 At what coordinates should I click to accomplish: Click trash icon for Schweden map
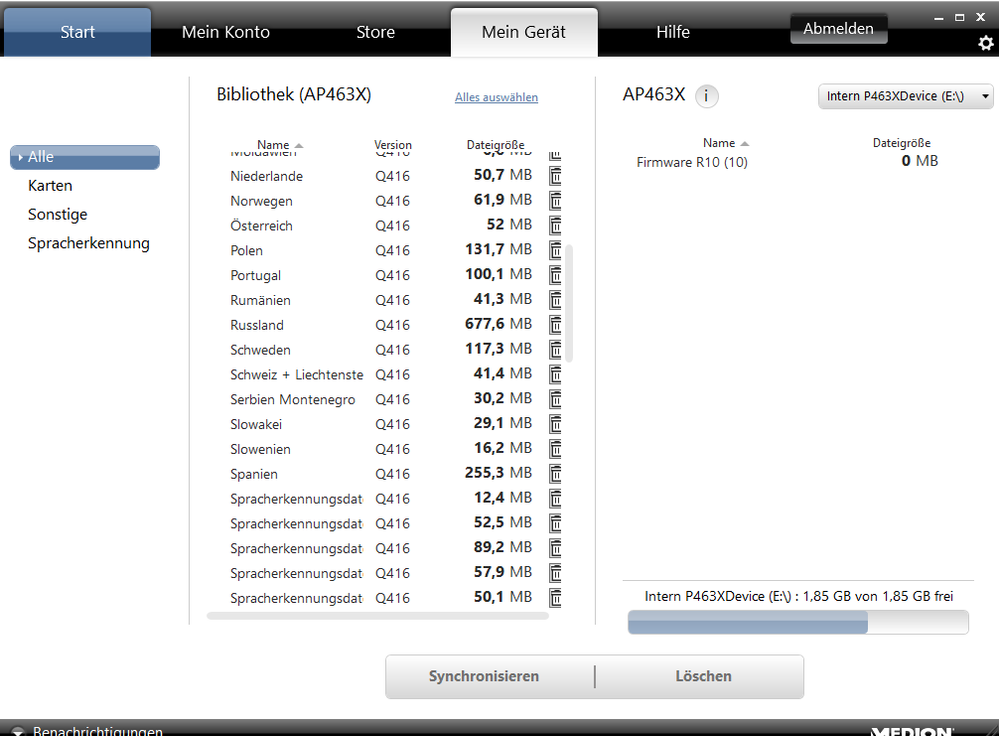coord(555,349)
